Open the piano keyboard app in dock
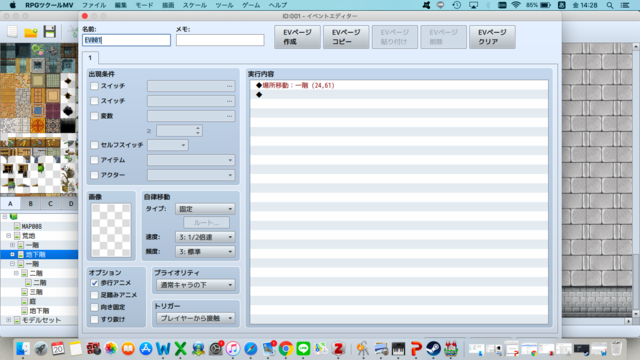 click(x=398, y=349)
